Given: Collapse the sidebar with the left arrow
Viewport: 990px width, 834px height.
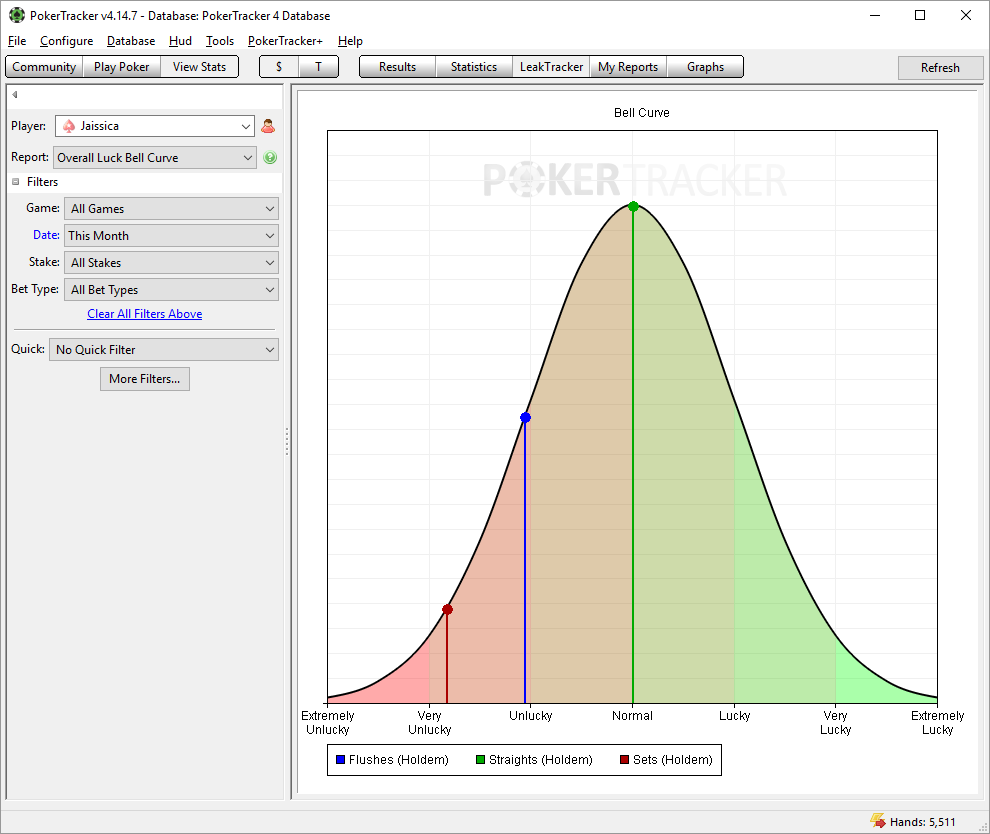Looking at the screenshot, I should coord(15,95).
